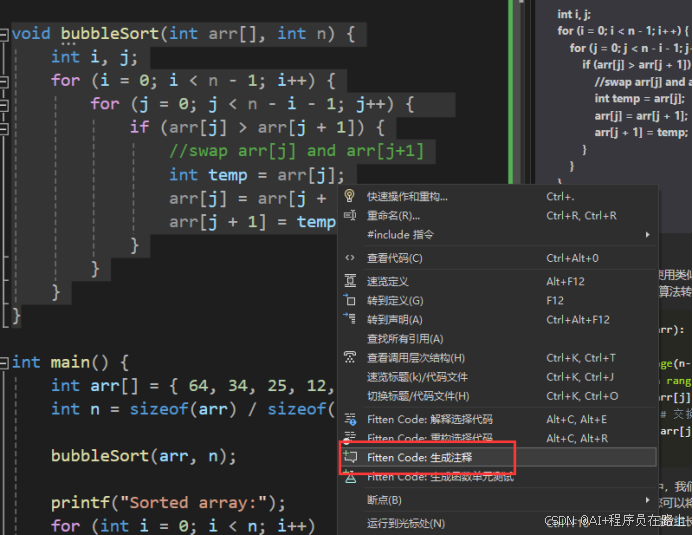This screenshot has height=535, width=693.
Task: Click 'int i, j;' in right panel
Action: tap(574, 15)
